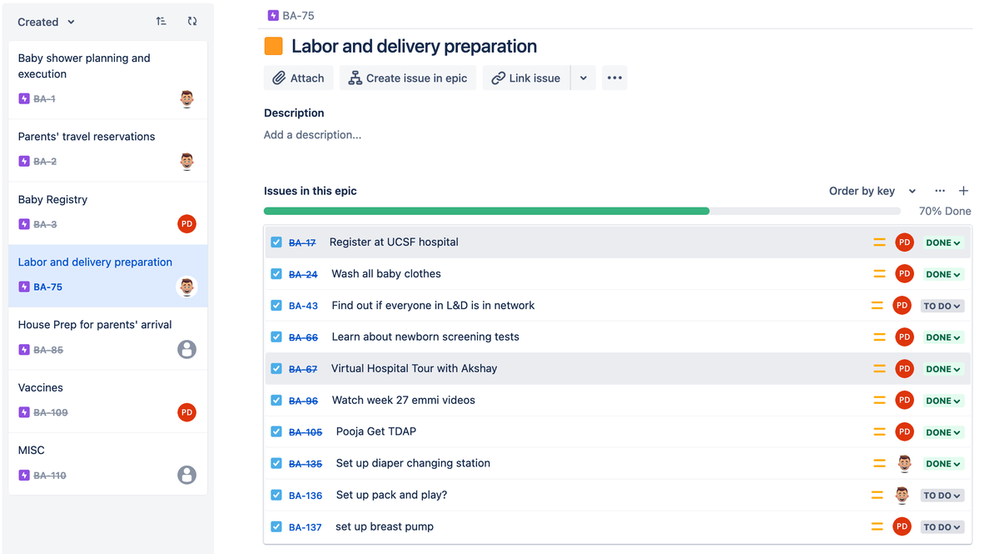Open the Order by key dropdown
Image resolution: width=999 pixels, height=554 pixels.
(x=872, y=191)
